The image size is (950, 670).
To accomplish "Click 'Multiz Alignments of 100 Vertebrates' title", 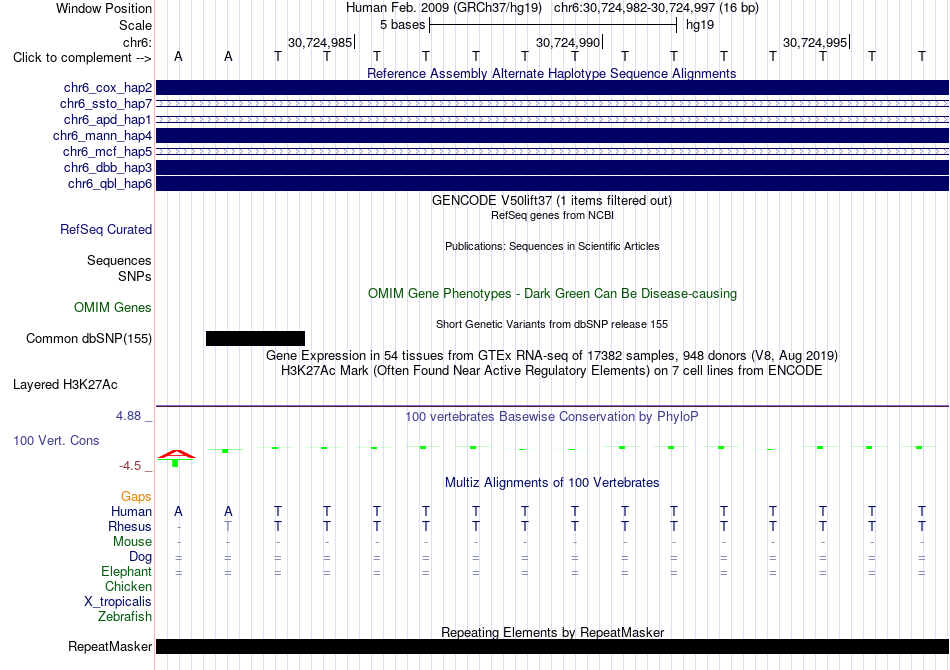I will click(552, 483).
